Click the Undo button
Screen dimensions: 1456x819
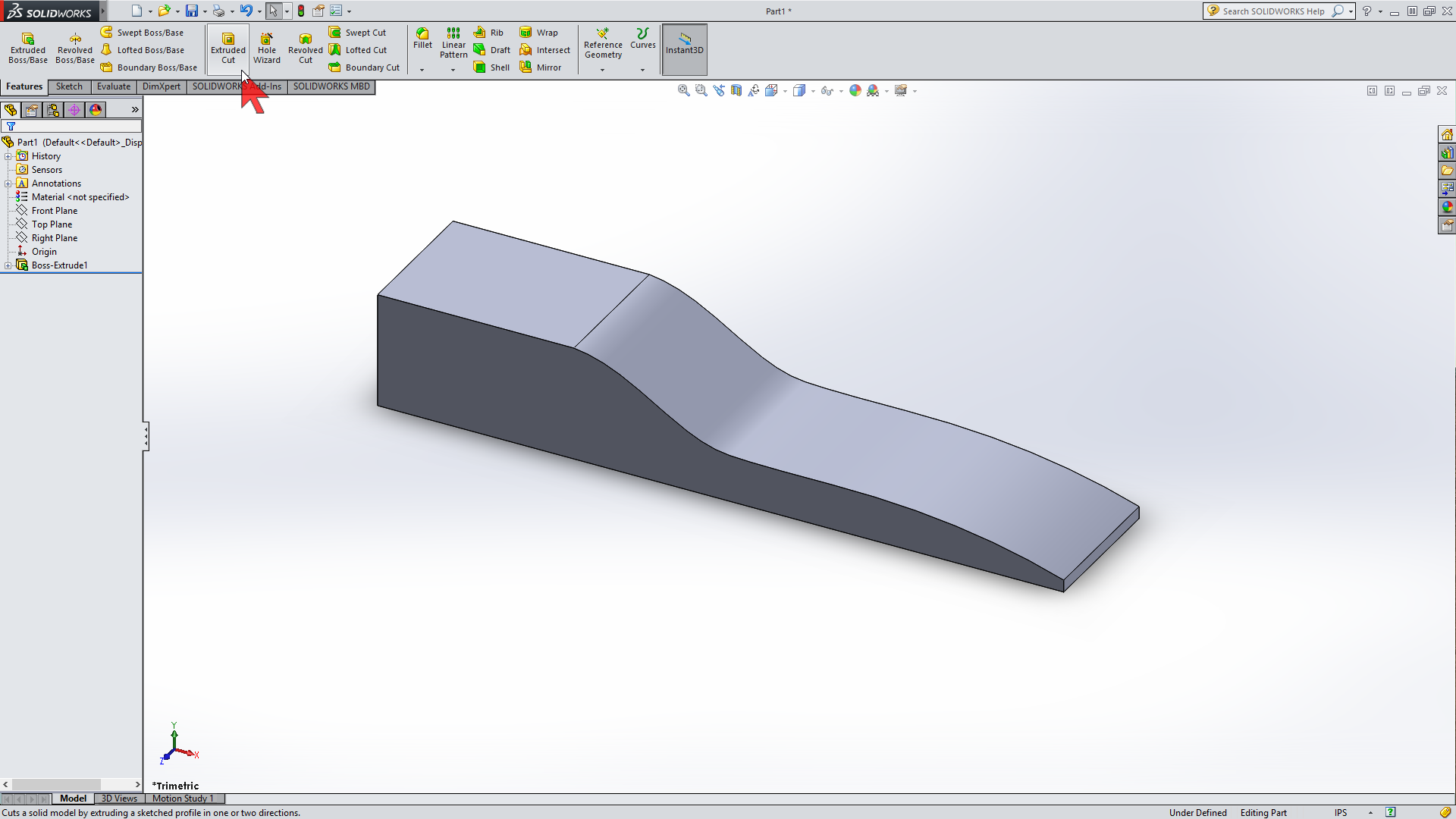246,11
